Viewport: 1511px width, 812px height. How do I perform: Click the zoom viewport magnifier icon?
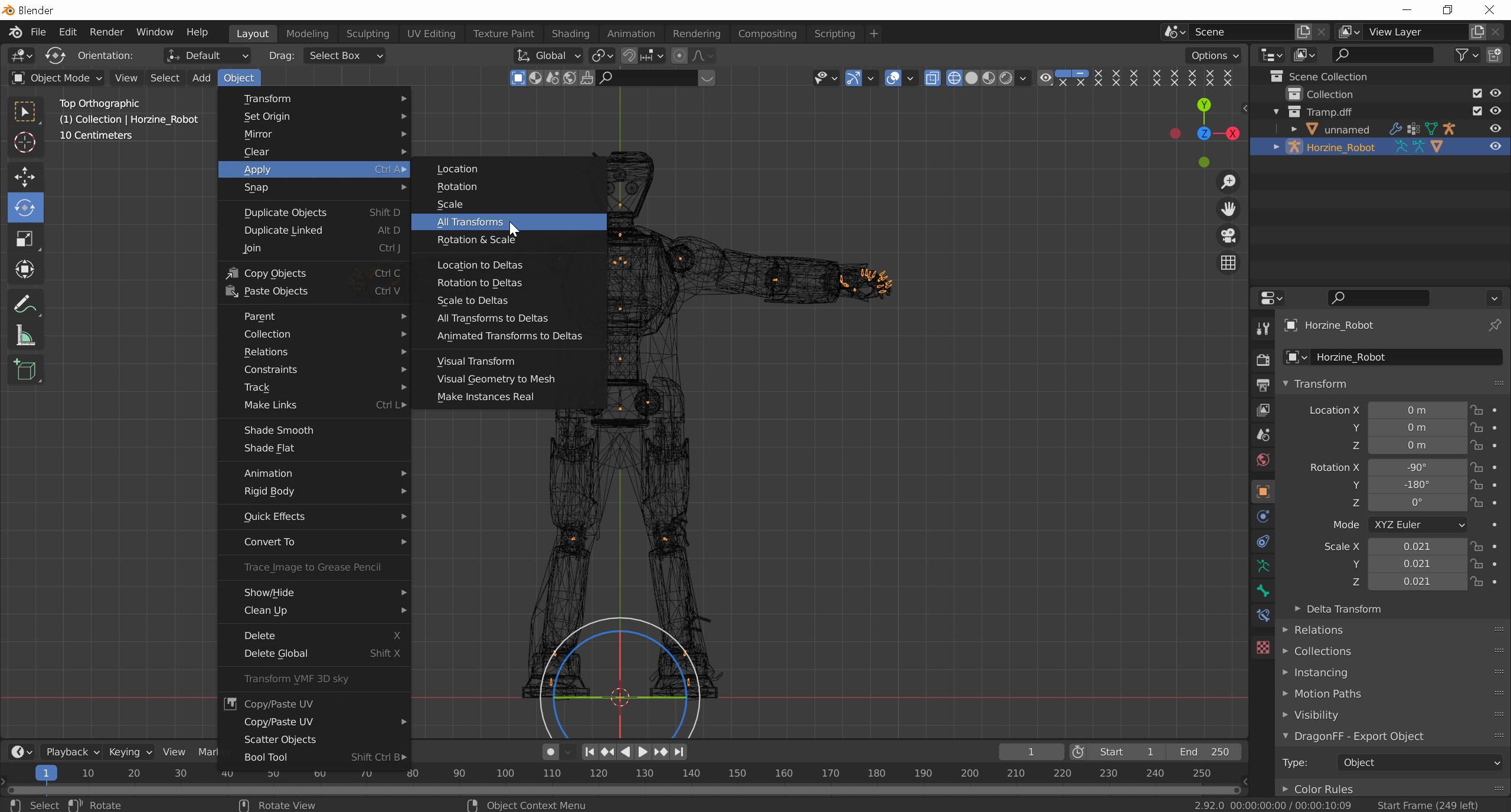coord(1228,182)
